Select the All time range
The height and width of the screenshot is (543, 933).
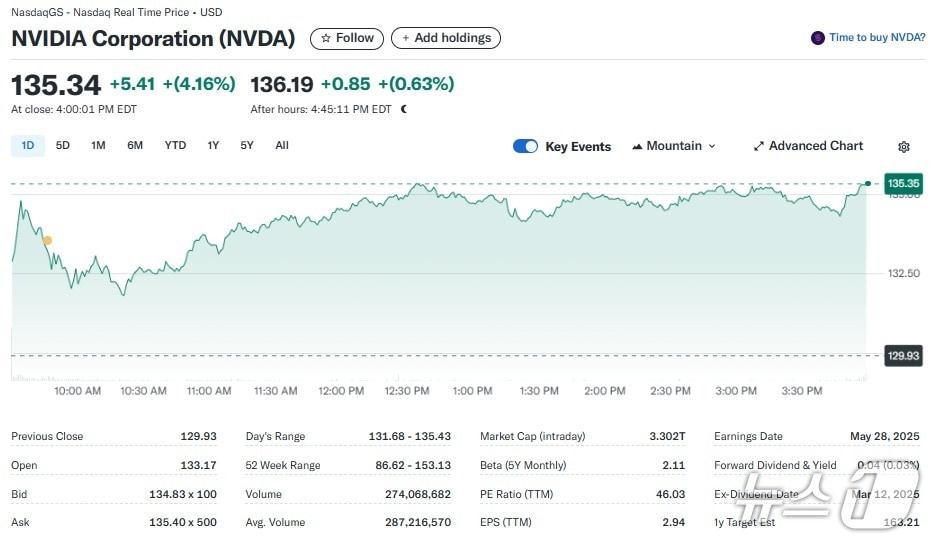[x=282, y=145]
